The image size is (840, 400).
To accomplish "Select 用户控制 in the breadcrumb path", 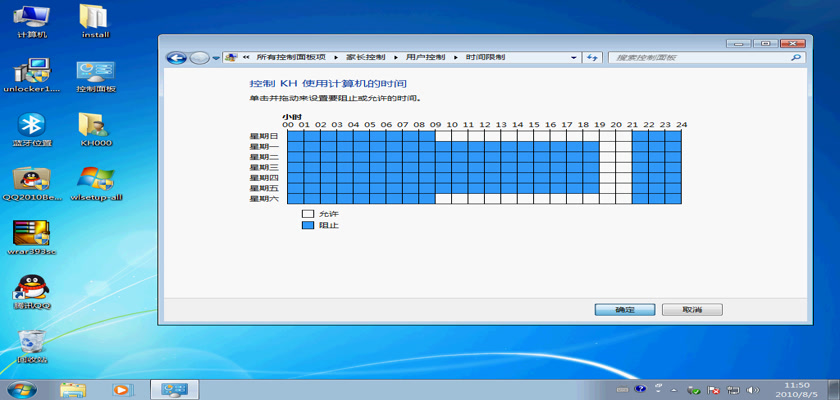I will [421, 58].
